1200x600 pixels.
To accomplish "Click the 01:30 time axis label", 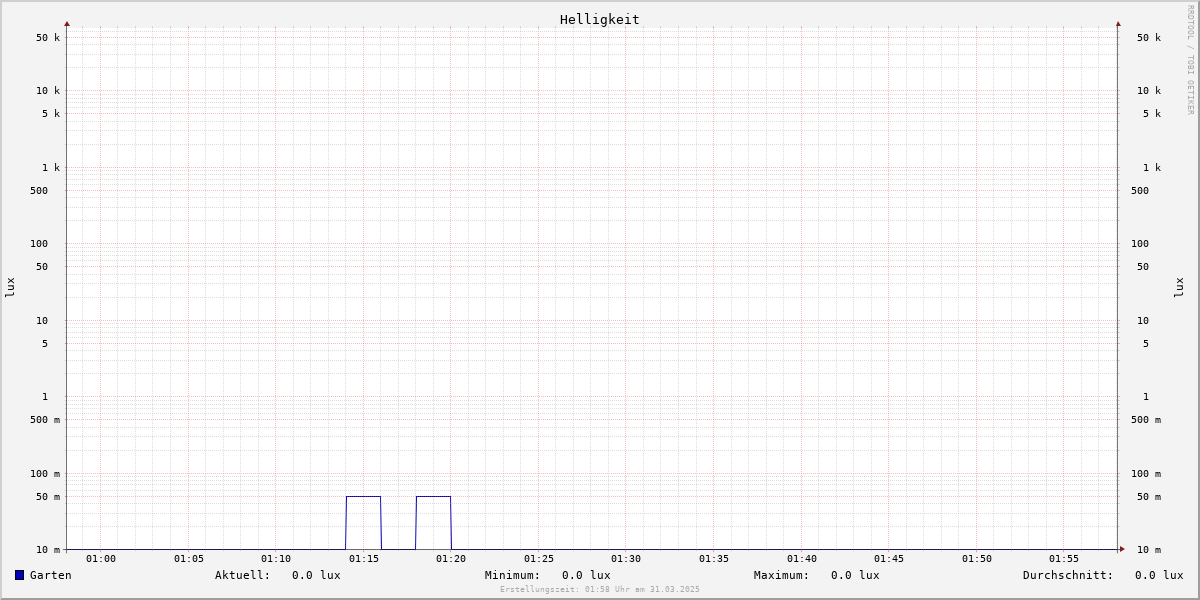I will 626,559.
